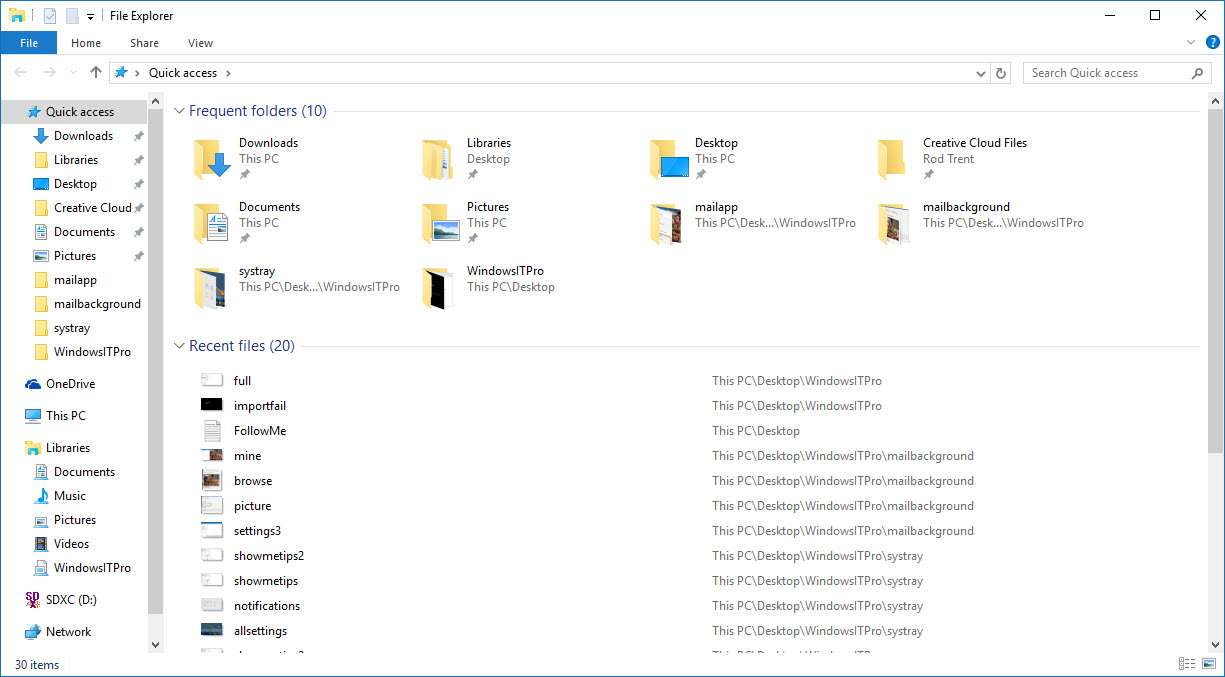
Task: Open Properties via the Quick Access Toolbar icon
Action: point(50,15)
